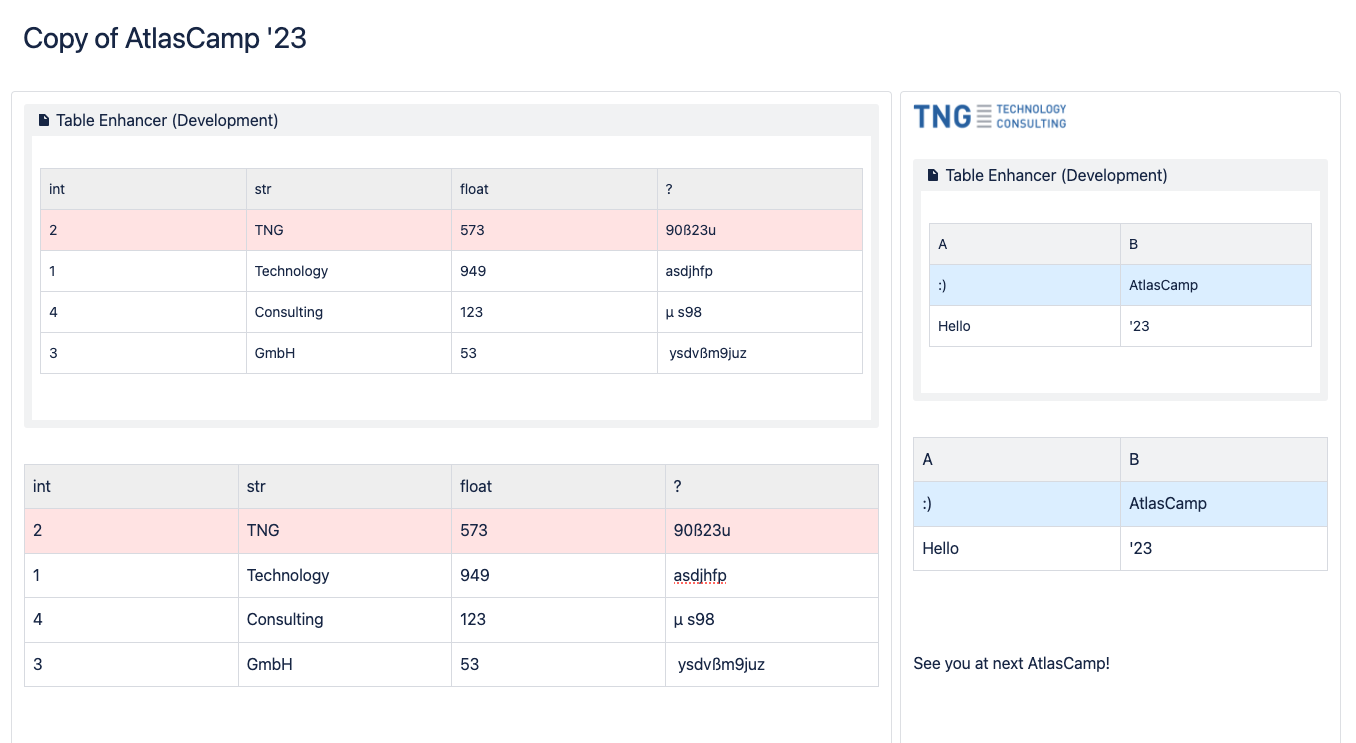Click the "str" header in the lower left table
The height and width of the screenshot is (743, 1356).
click(256, 487)
